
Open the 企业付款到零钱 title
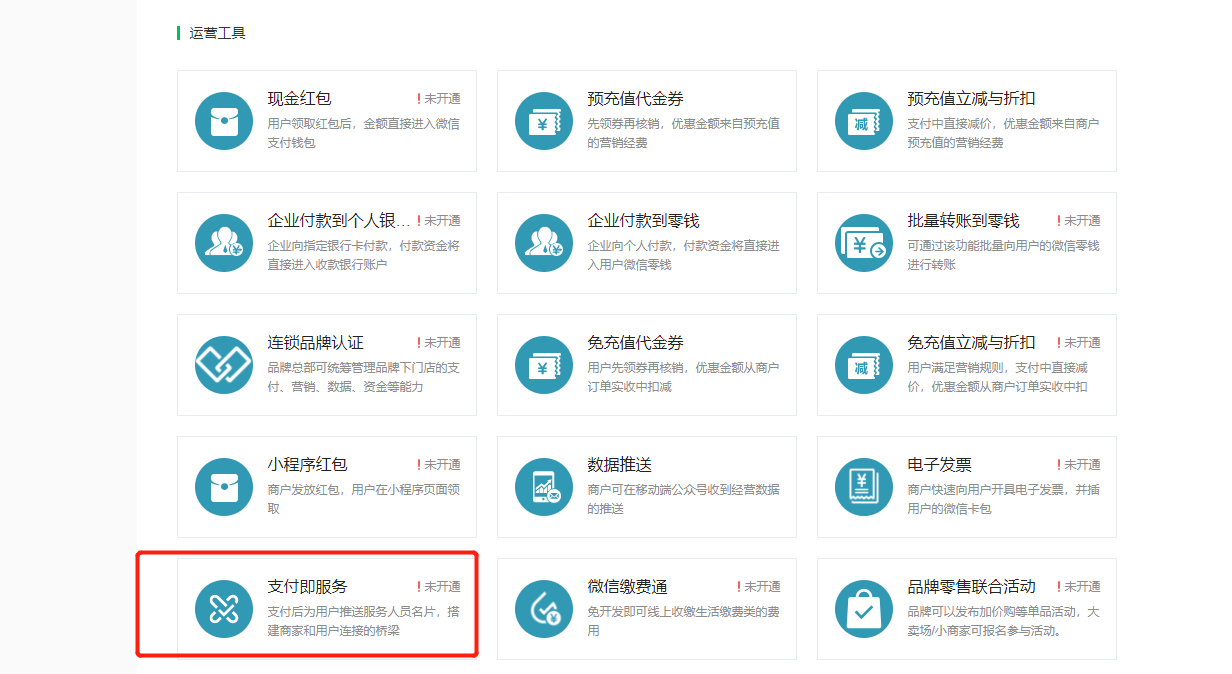(x=644, y=221)
